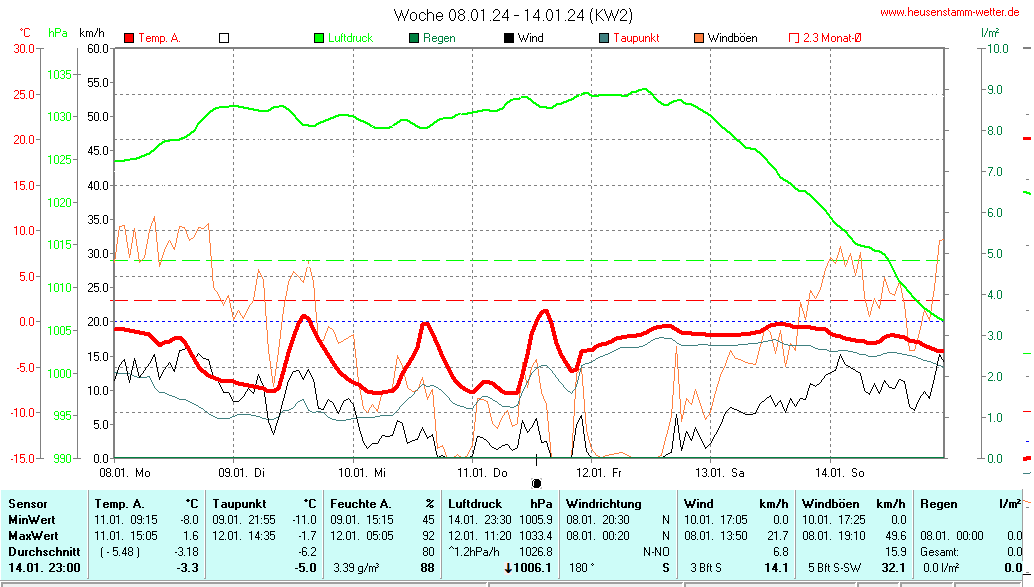Click the teal Taupunkt legend square
The image size is (1034, 587).
(x=604, y=38)
